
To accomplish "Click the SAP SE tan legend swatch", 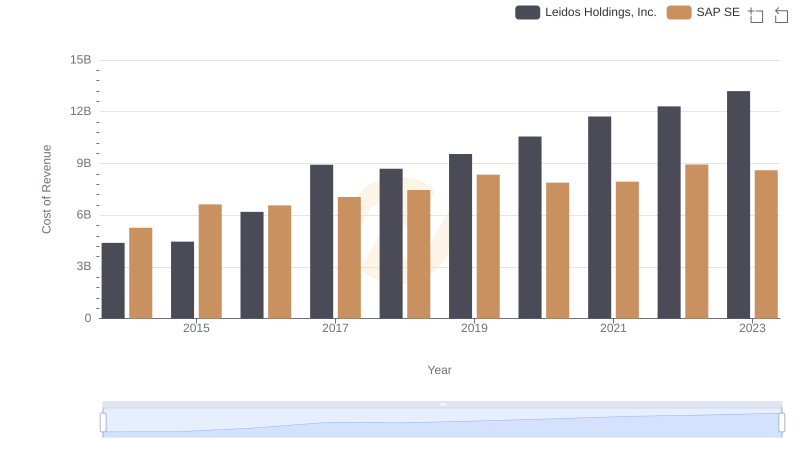I will click(679, 12).
